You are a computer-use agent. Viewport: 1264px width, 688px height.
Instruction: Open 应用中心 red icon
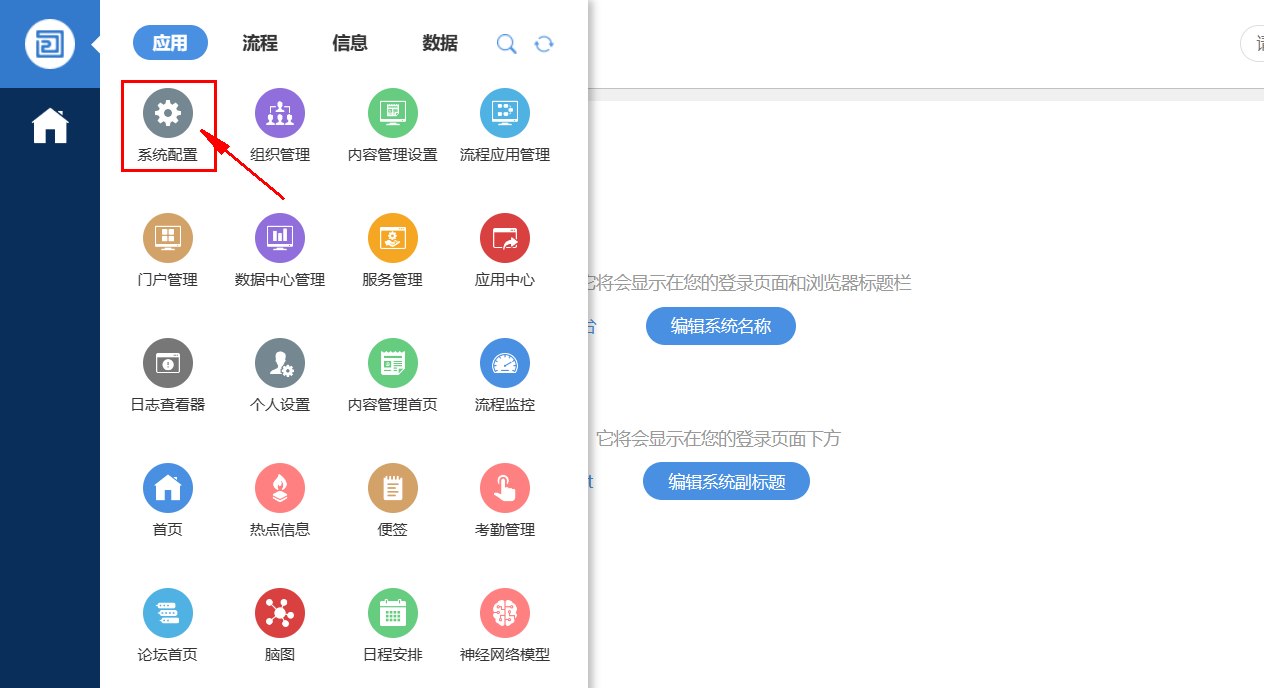(505, 238)
